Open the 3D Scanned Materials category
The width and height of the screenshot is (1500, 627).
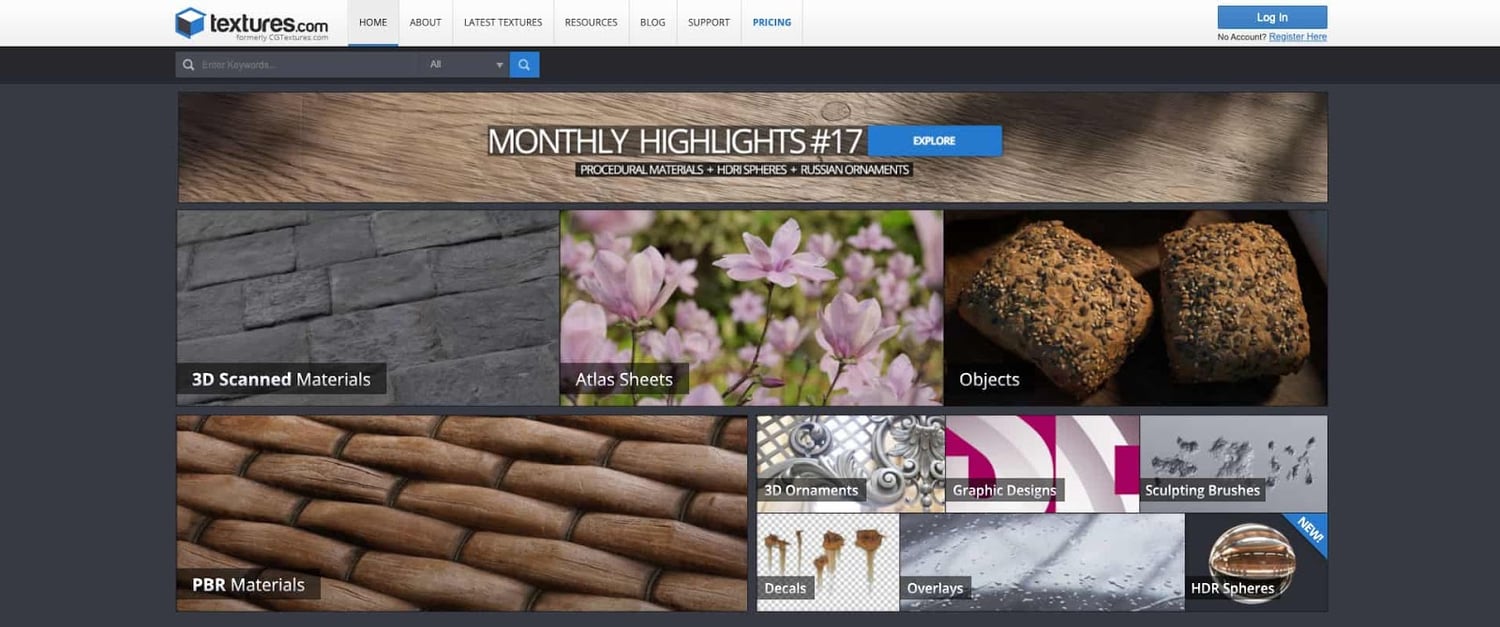click(x=368, y=307)
